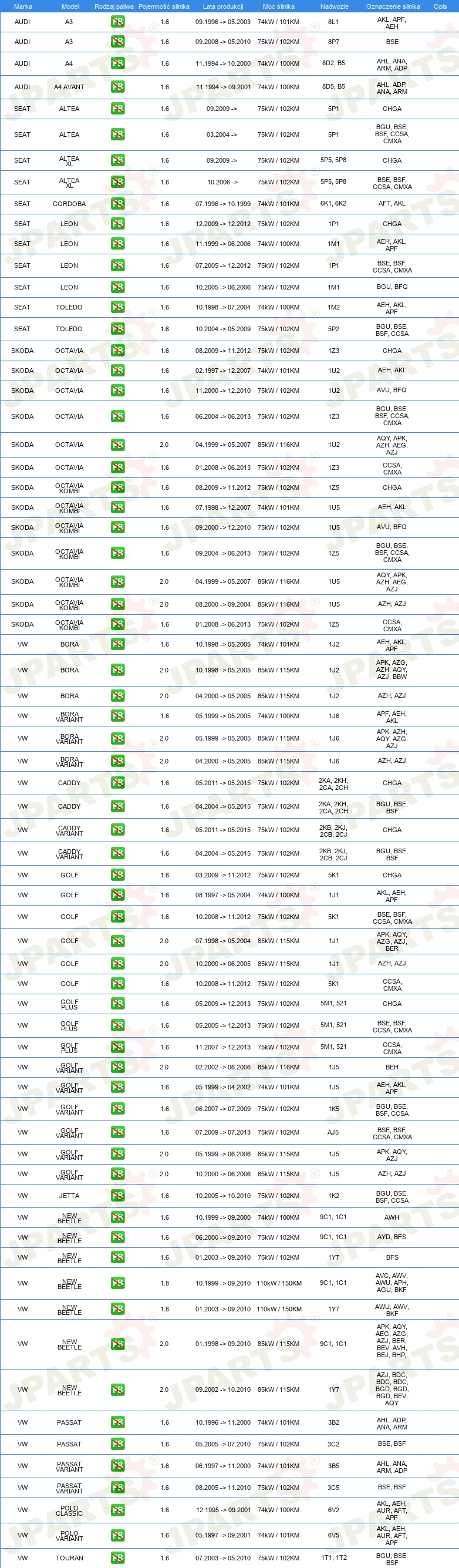Image resolution: width=459 pixels, height=1568 pixels.
Task: Click the fuel icon in the GOLF VARIANT 1K5 row
Action: coord(117,1110)
